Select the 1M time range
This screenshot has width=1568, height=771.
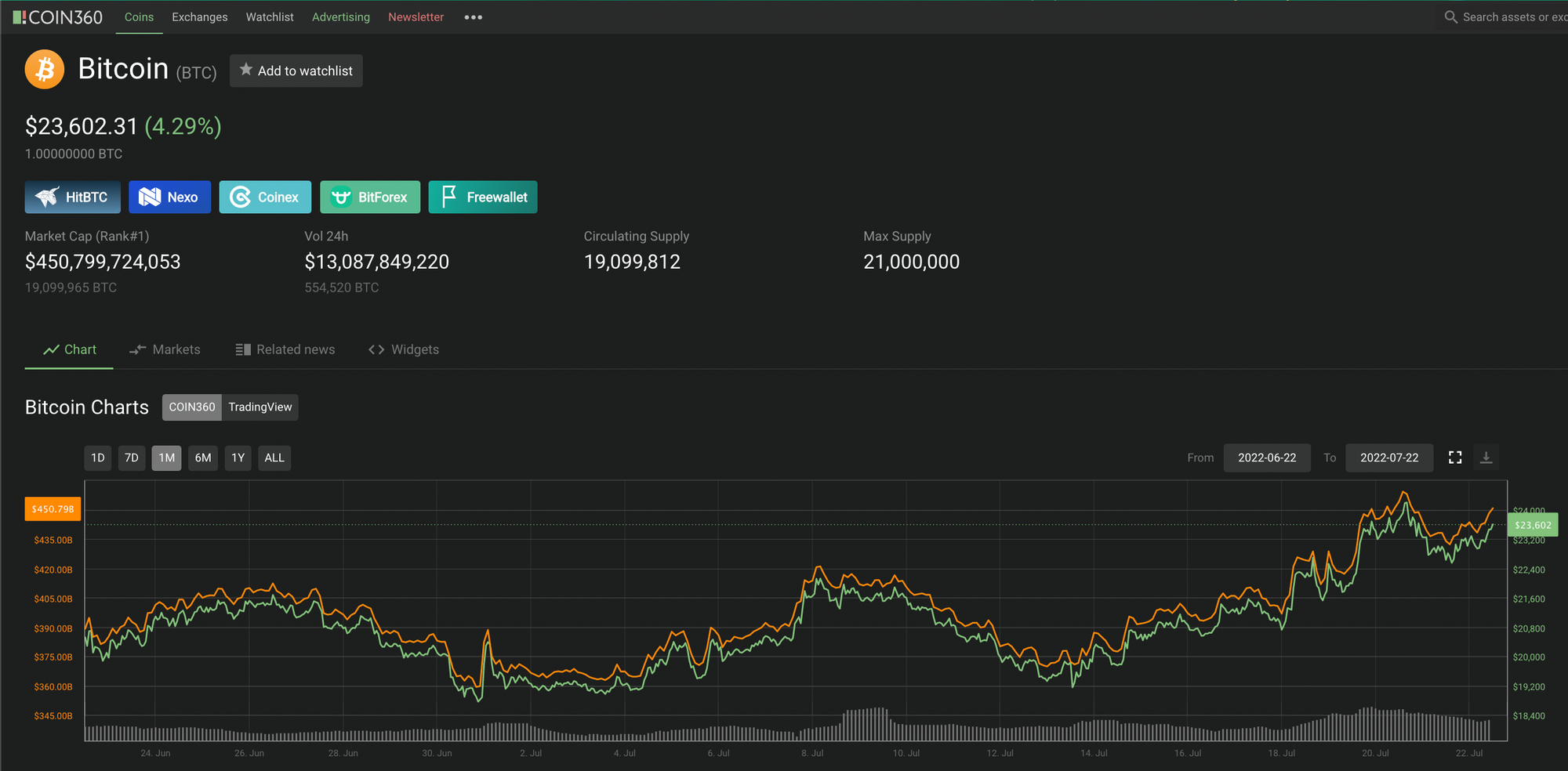(x=167, y=458)
